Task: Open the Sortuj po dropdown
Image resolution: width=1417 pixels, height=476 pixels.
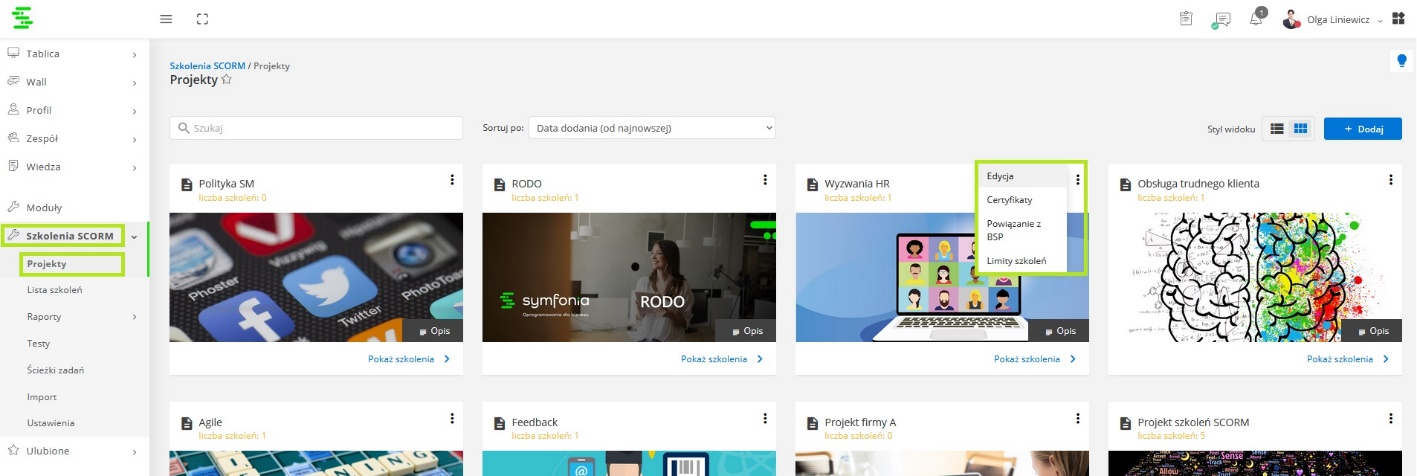Action: coord(652,128)
